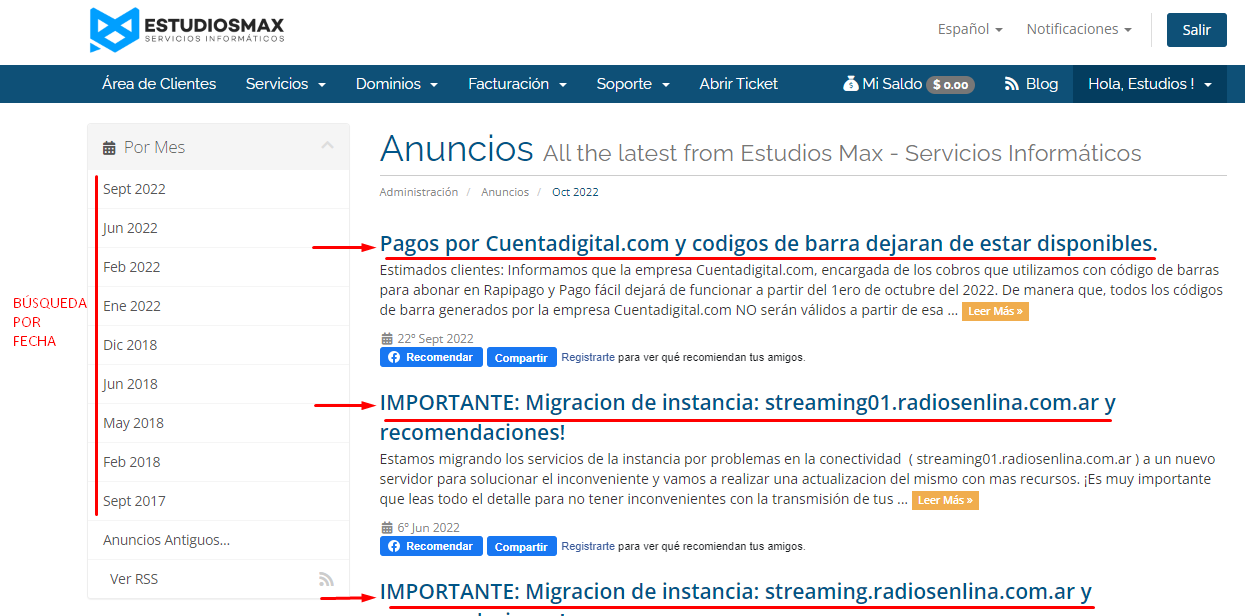Click the Estudios Max logo
Image resolution: width=1245 pixels, height=616 pixels.
pos(187,30)
